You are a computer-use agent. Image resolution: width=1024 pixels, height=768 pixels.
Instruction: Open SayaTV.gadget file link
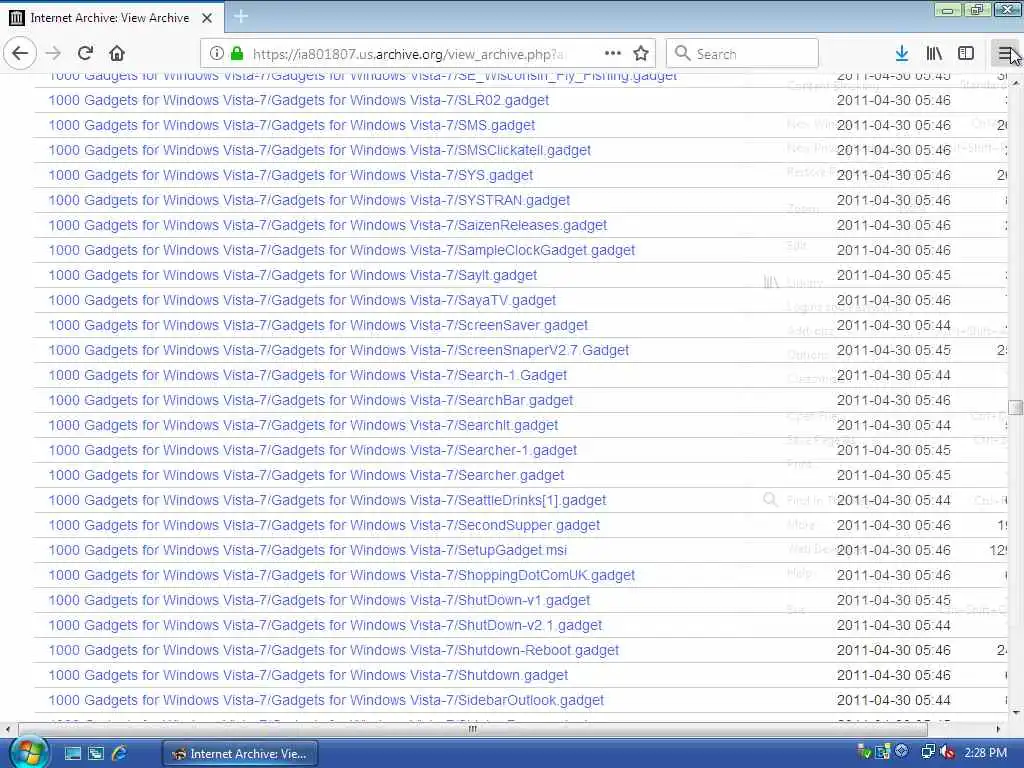[x=302, y=300]
